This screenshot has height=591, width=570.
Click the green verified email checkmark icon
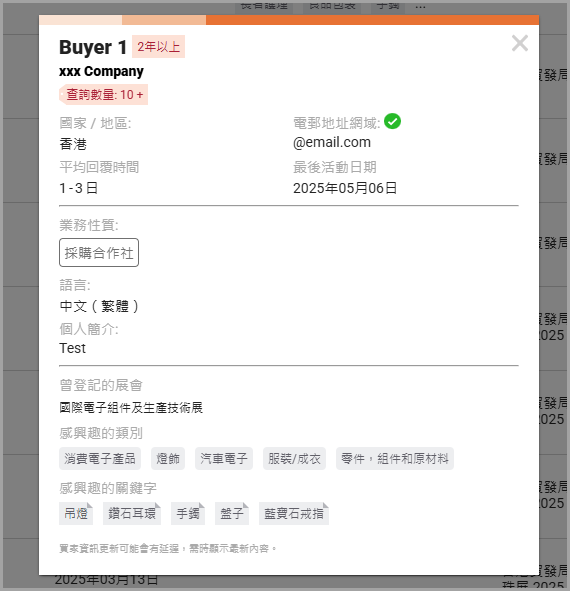tap(392, 121)
